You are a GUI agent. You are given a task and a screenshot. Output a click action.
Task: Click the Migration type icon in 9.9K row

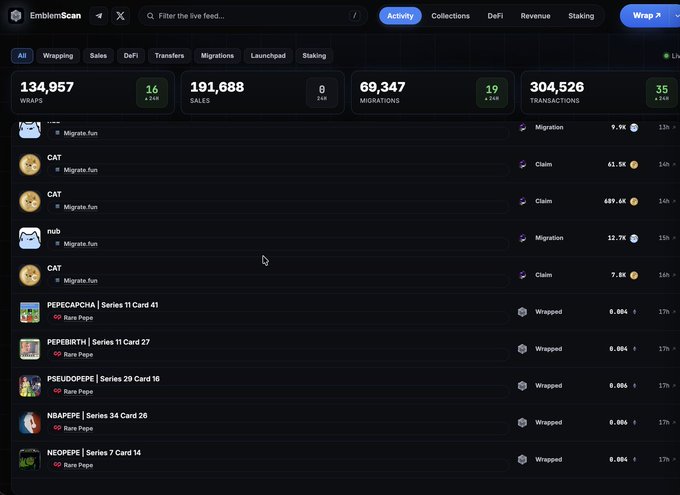point(523,127)
